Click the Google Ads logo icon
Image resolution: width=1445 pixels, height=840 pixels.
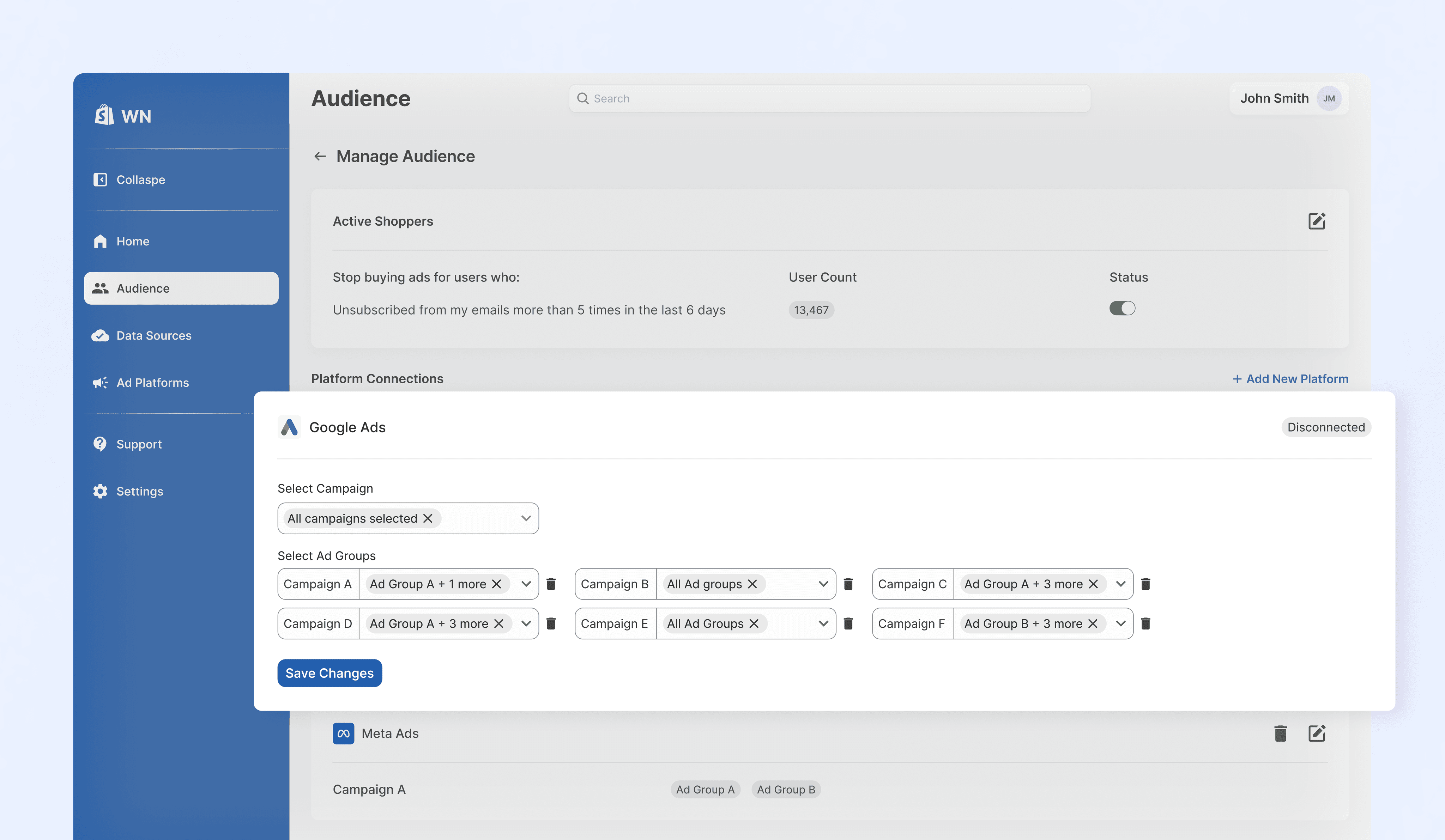290,427
